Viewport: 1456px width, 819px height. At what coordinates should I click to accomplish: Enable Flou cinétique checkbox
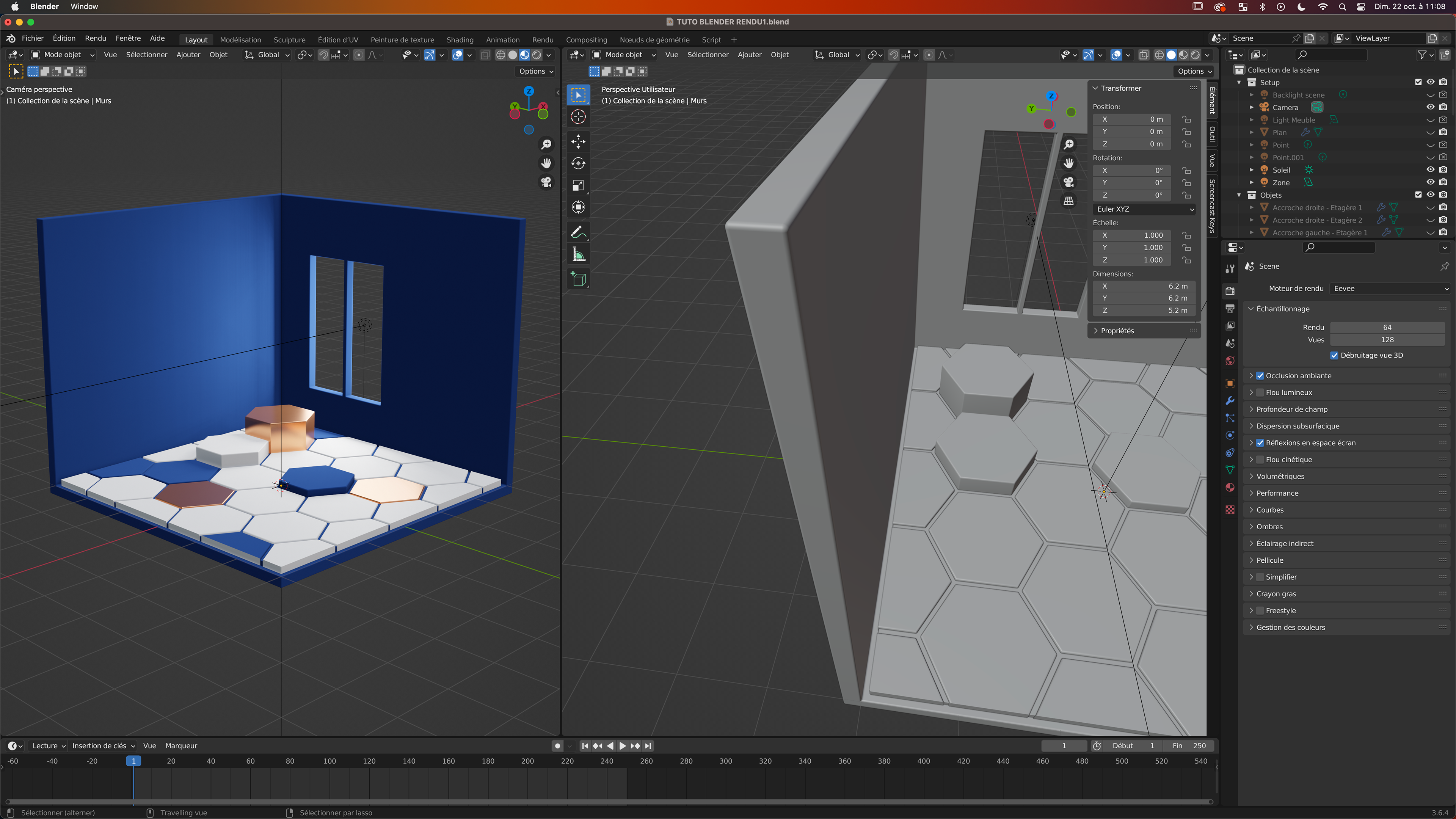click(1260, 460)
